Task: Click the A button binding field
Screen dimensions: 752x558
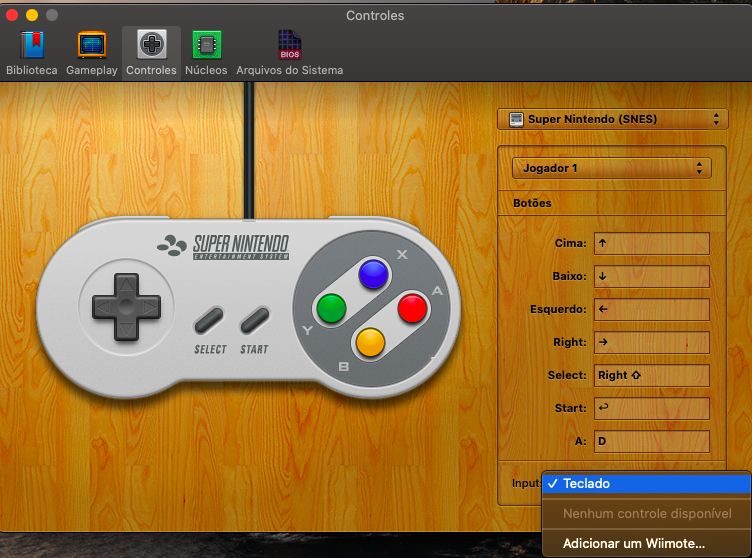Action: tap(651, 441)
